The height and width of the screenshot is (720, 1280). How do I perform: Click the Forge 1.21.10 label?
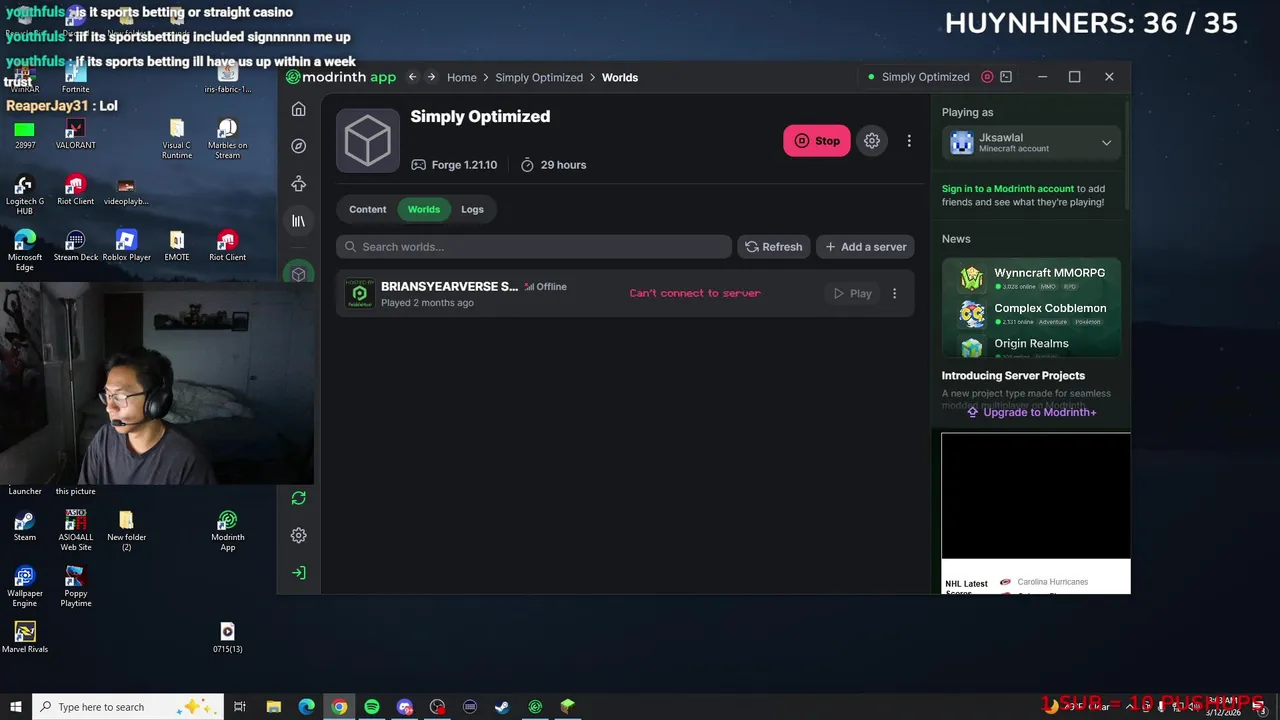(454, 165)
